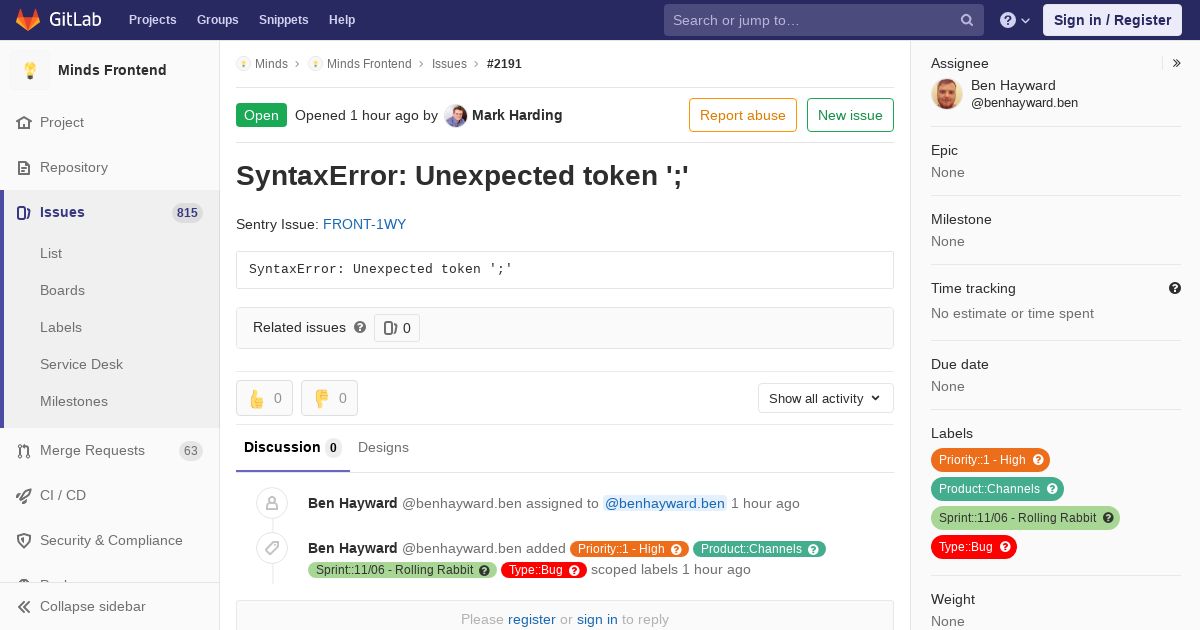Screen dimensions: 1200x630
Task: Click the search magnifier icon
Action: 967,20
